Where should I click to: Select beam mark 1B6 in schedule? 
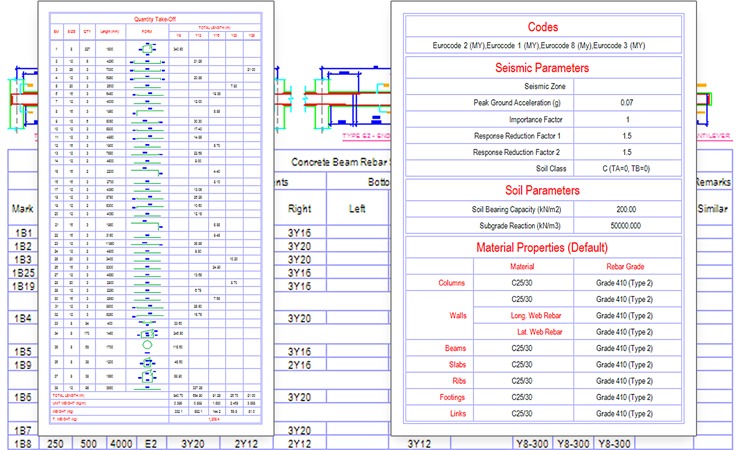click(23, 397)
